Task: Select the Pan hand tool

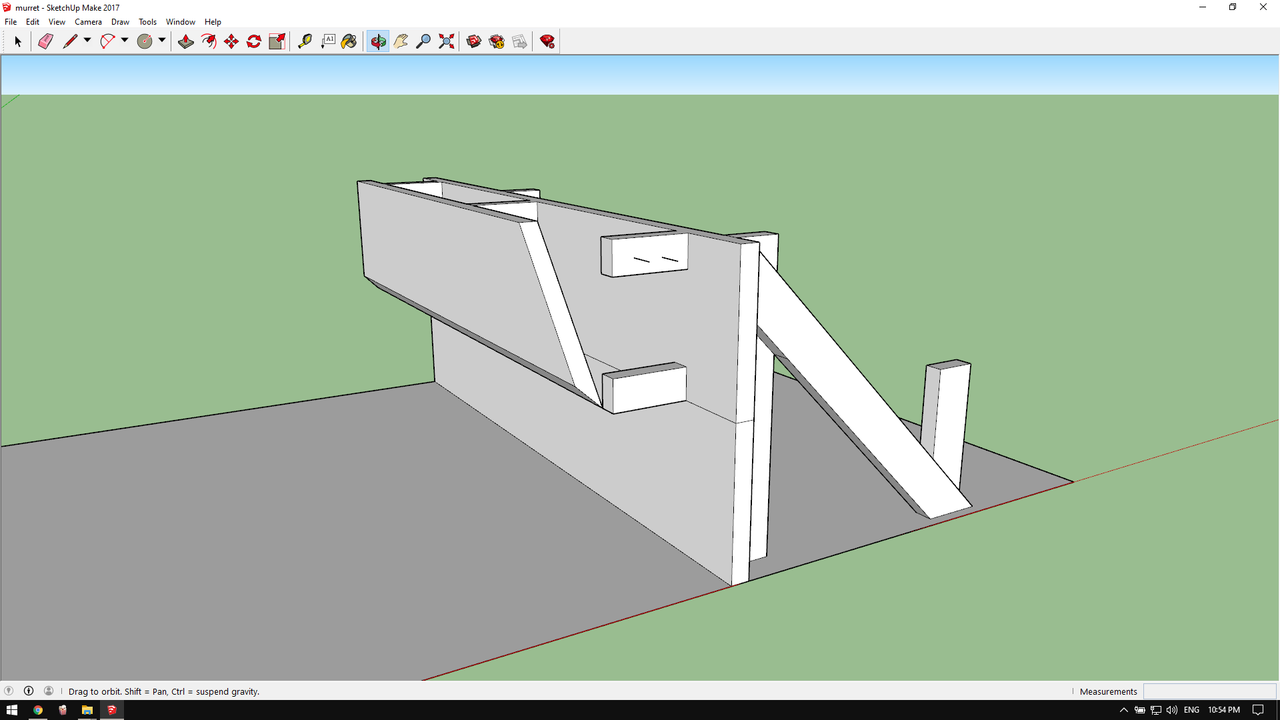Action: pos(401,41)
